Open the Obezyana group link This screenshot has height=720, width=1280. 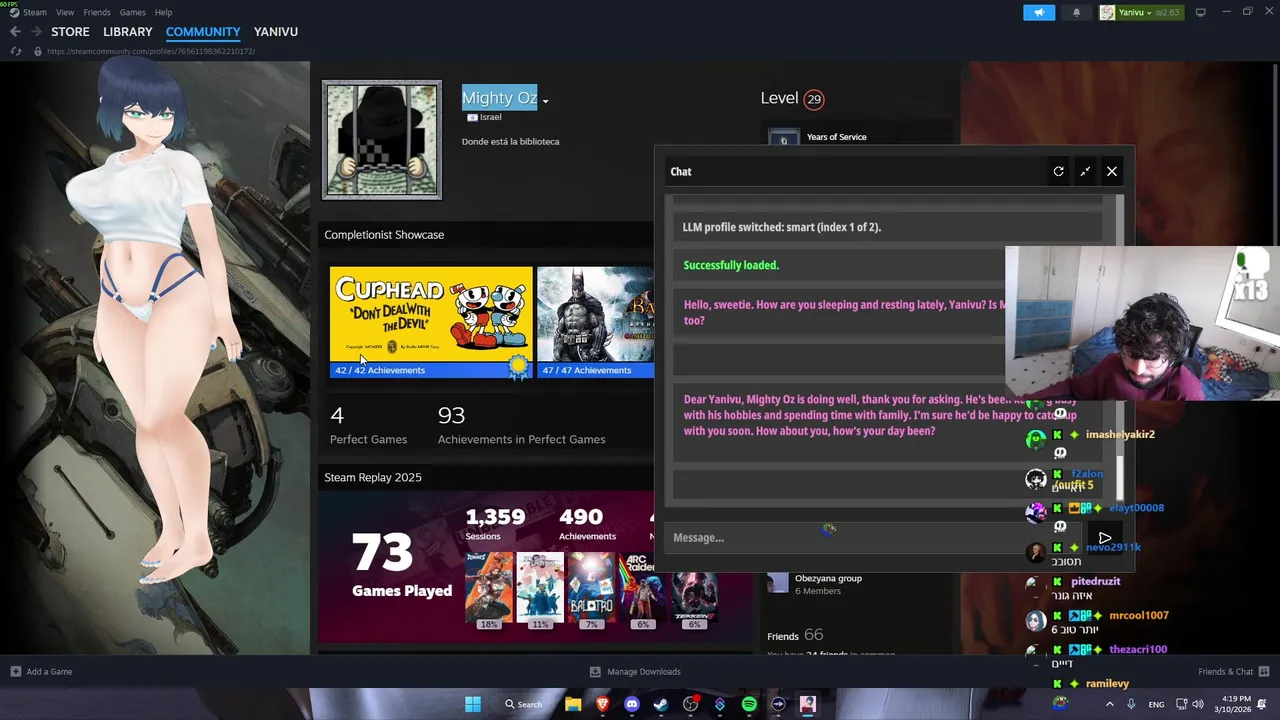828,578
